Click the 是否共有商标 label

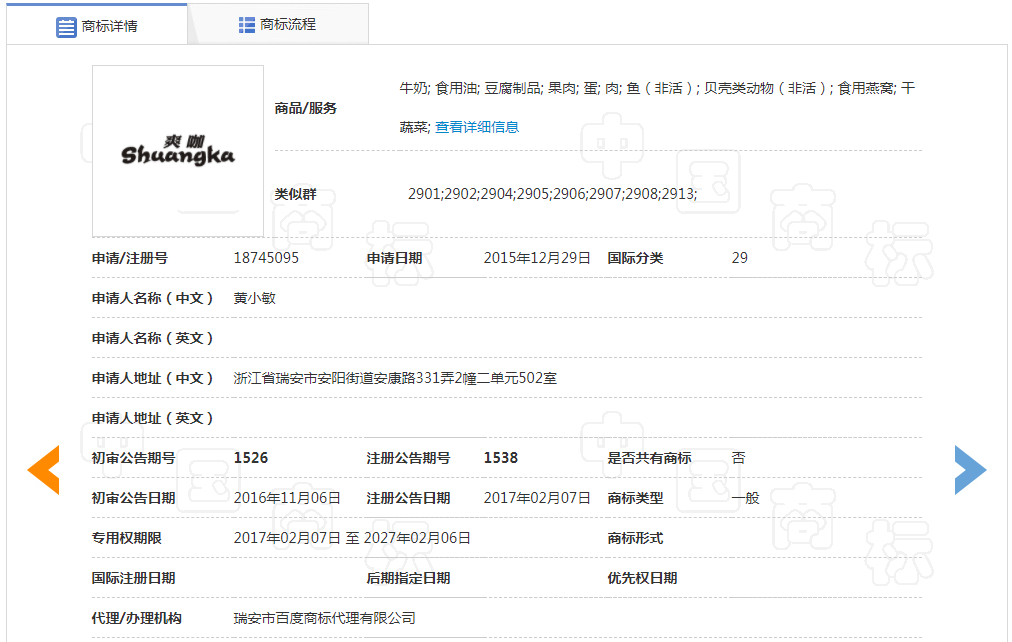click(649, 458)
